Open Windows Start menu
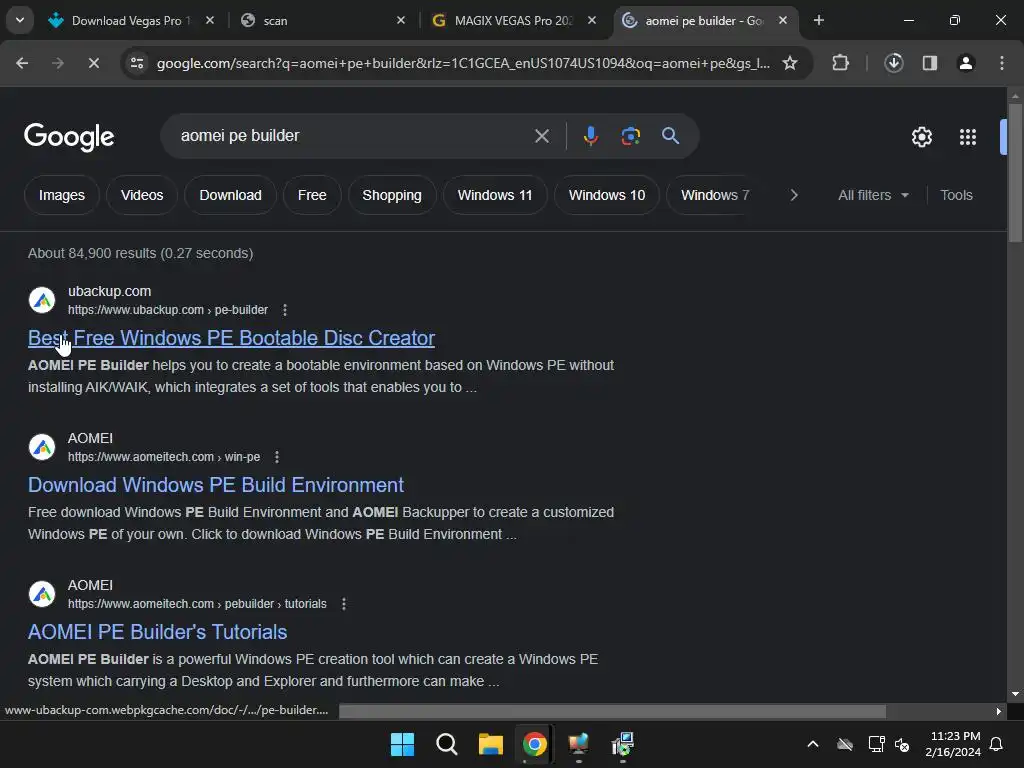This screenshot has width=1024, height=768. click(x=402, y=744)
